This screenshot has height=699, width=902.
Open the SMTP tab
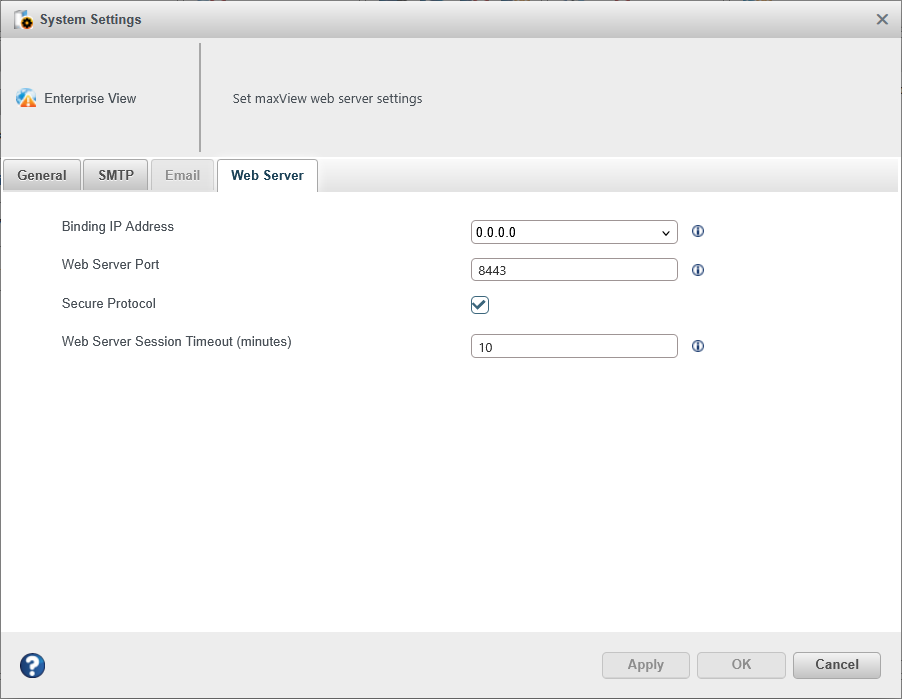point(116,175)
